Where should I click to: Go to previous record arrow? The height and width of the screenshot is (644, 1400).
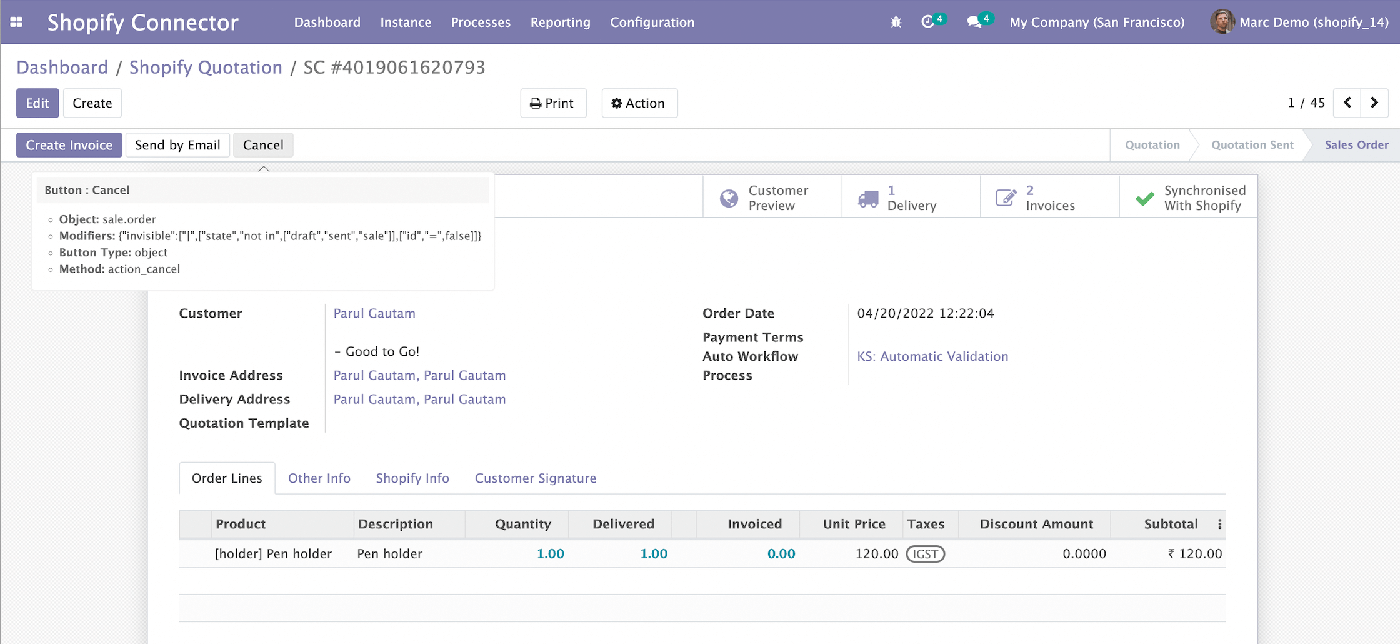click(1348, 103)
